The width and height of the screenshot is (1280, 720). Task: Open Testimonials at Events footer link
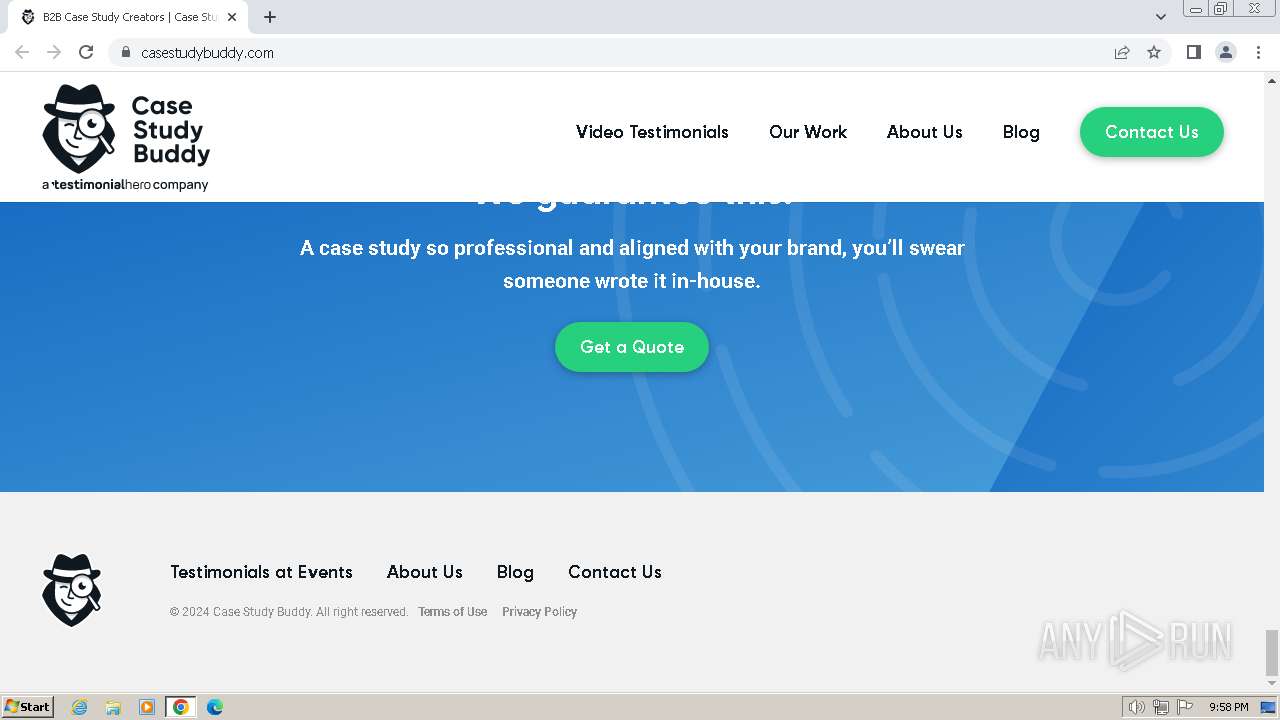(261, 572)
